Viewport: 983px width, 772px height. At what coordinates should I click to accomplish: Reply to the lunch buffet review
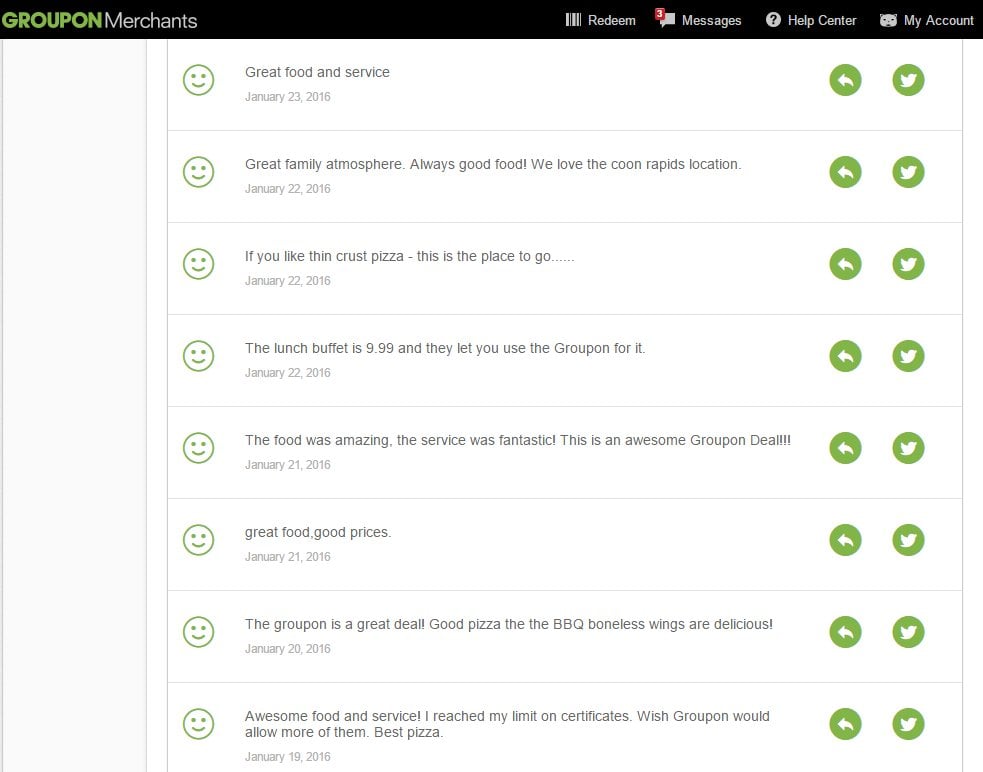click(845, 356)
